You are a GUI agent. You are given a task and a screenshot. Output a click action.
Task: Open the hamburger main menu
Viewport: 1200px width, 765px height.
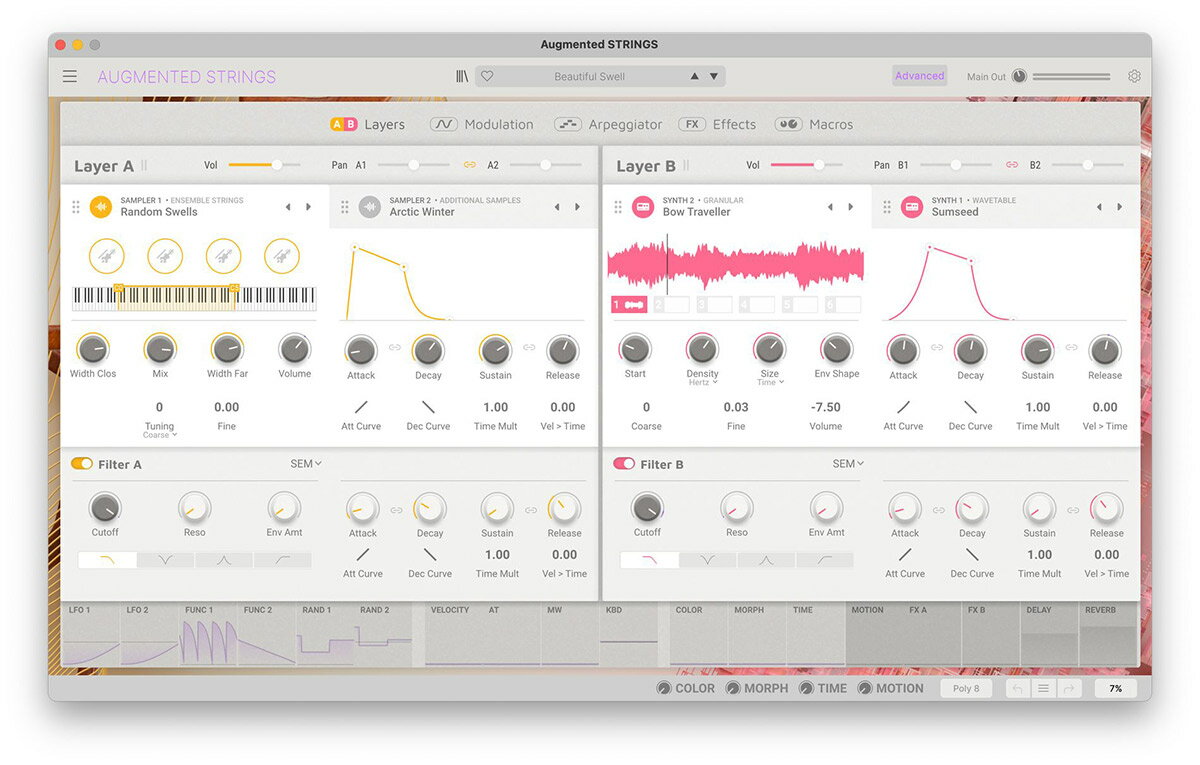point(69,76)
